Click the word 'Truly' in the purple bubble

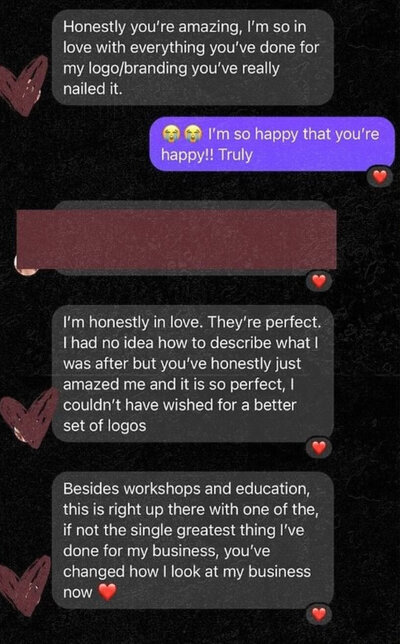pyautogui.click(x=235, y=155)
